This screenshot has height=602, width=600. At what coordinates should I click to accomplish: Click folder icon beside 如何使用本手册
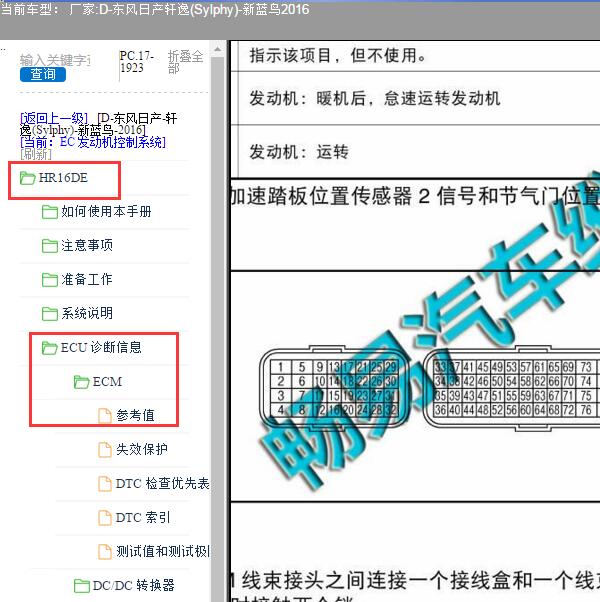pos(50,212)
